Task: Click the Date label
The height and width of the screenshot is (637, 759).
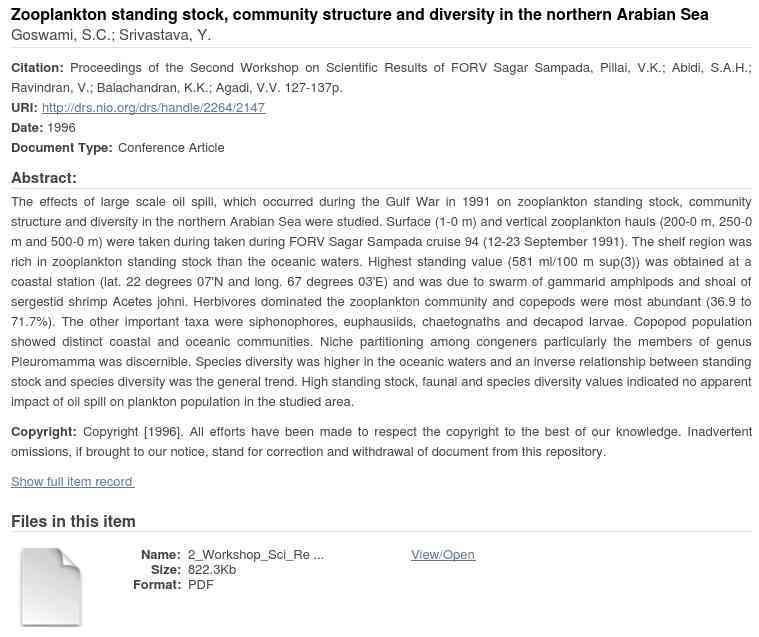Action: click(27, 128)
